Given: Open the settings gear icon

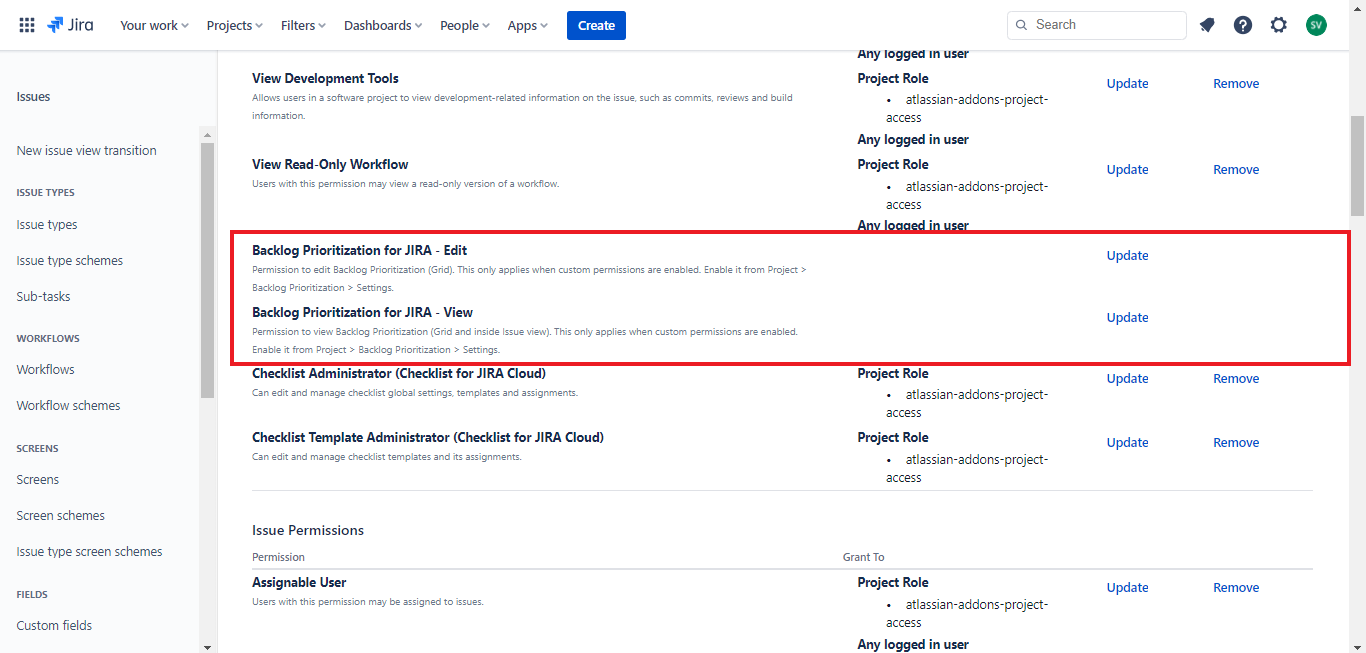Looking at the screenshot, I should [x=1279, y=25].
